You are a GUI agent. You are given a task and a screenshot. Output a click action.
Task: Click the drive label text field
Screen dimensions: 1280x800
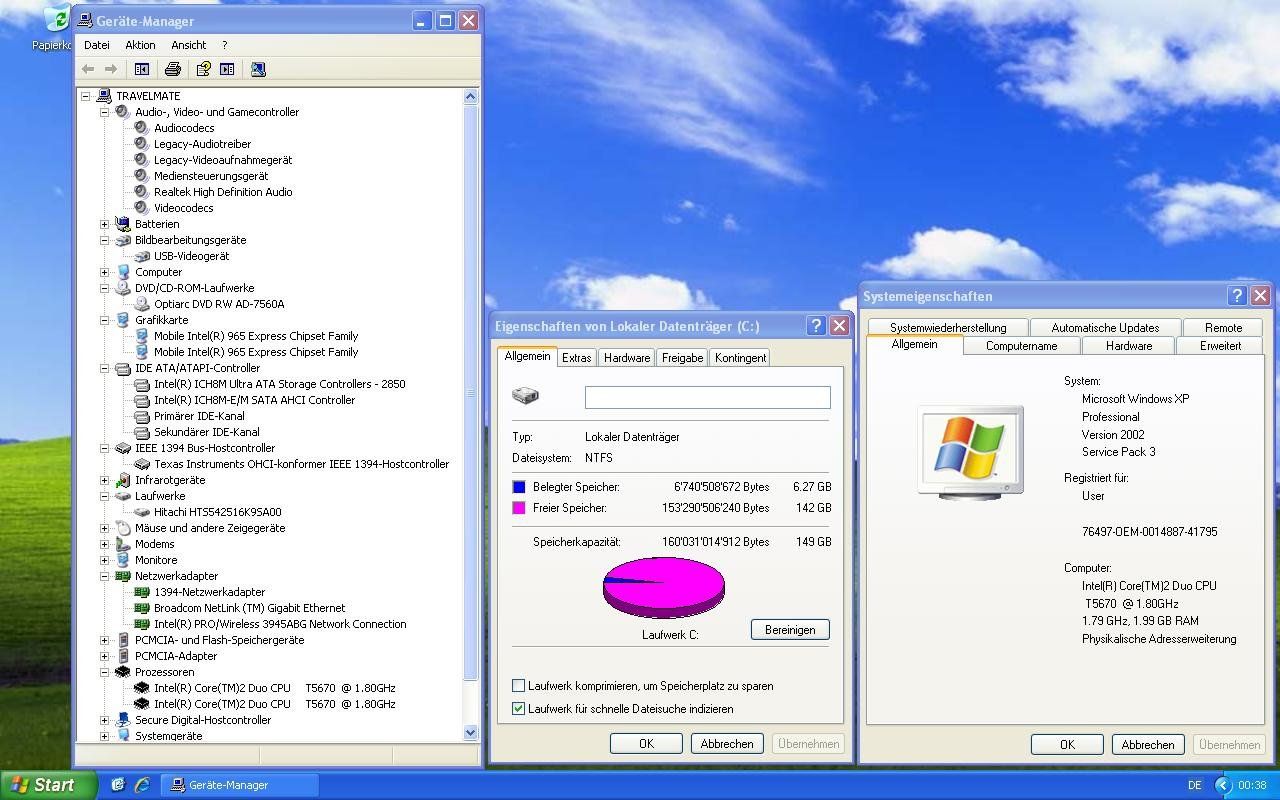pos(708,397)
